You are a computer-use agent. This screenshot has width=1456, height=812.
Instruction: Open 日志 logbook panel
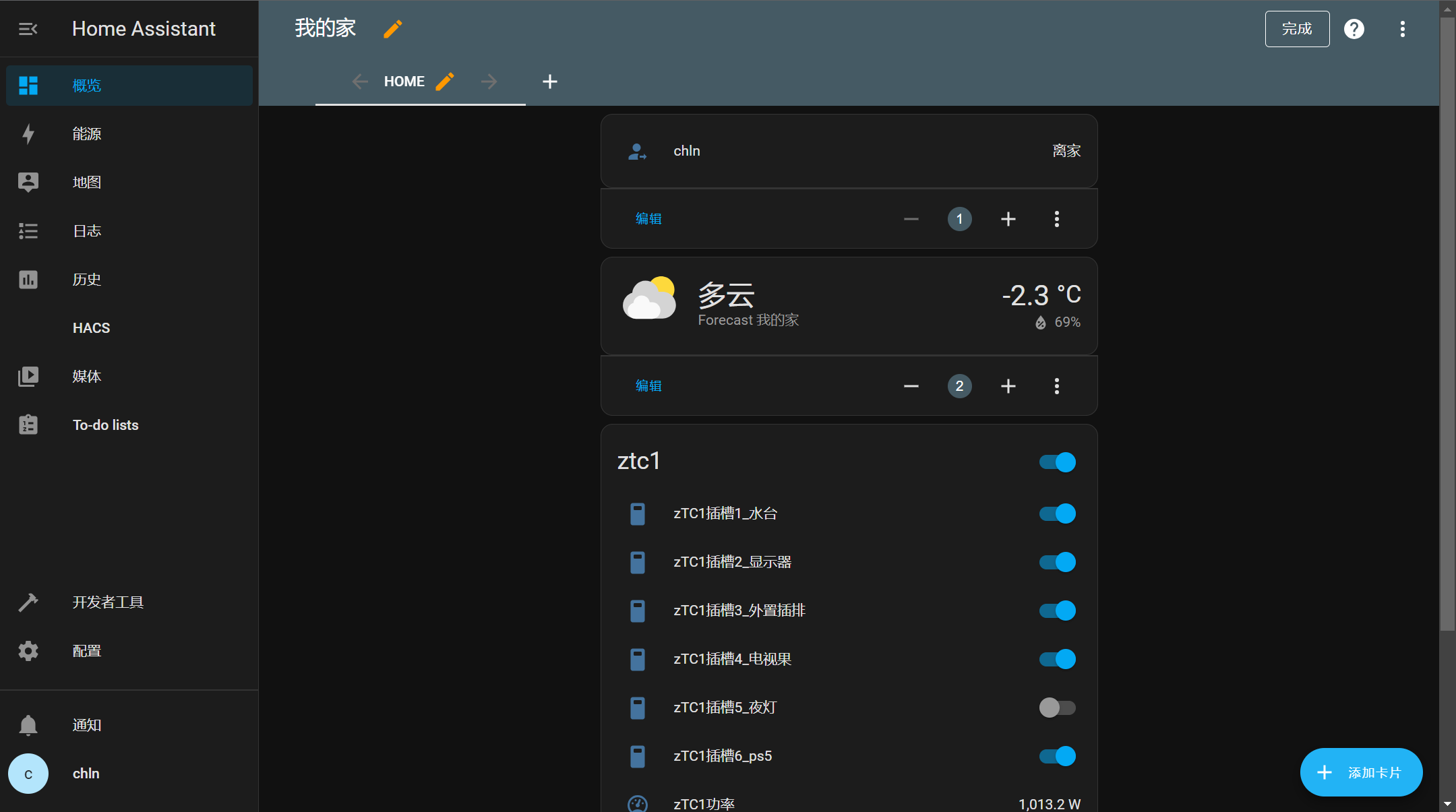129,231
